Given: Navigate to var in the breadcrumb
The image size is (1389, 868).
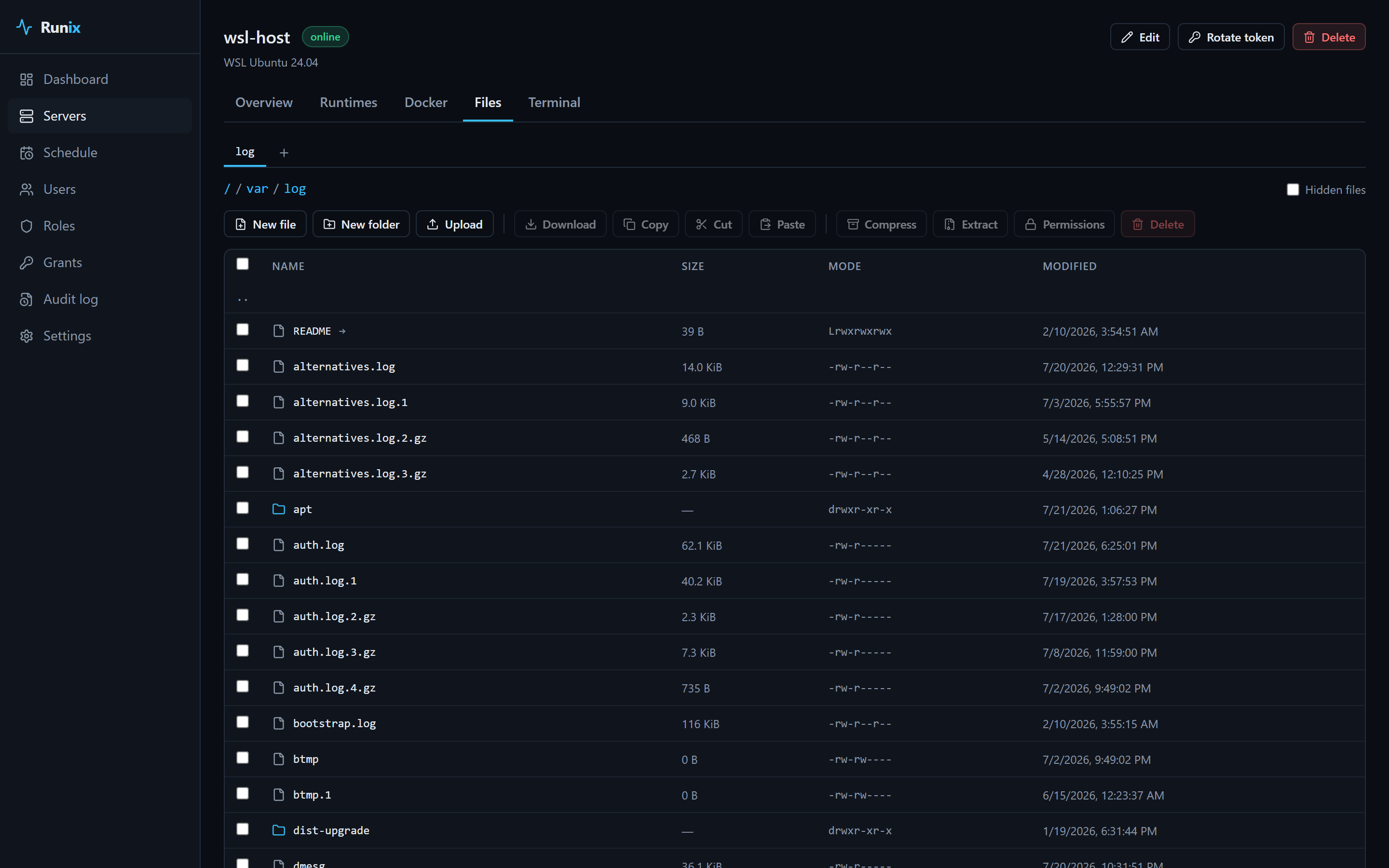Looking at the screenshot, I should 257,189.
